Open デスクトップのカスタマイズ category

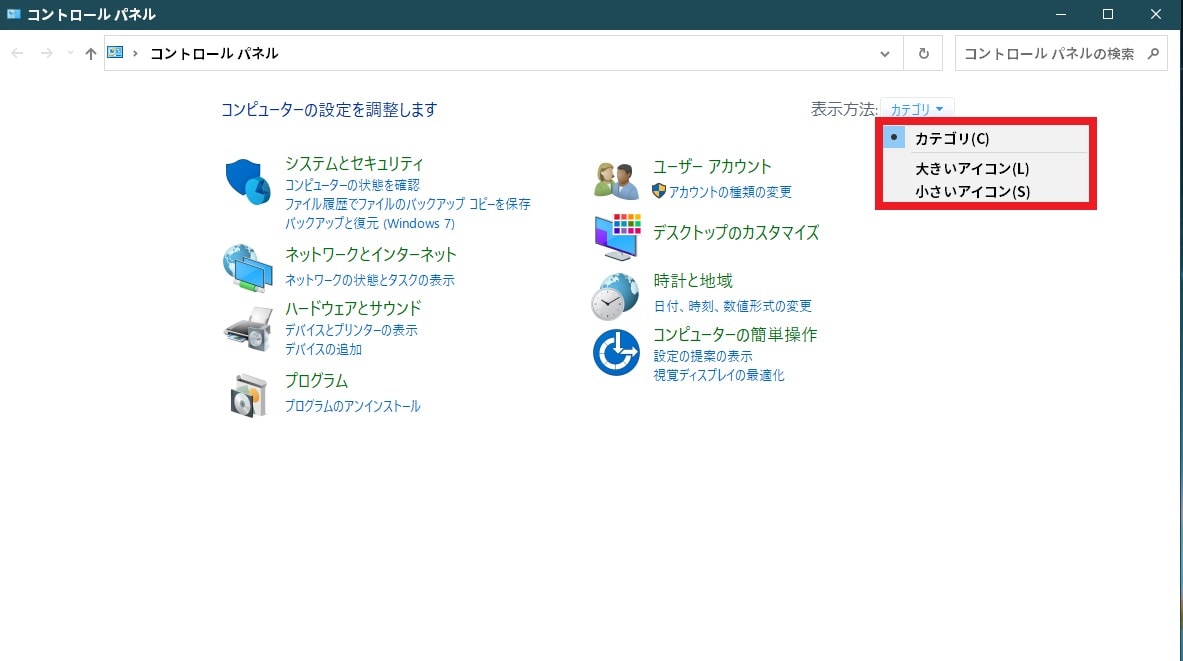coord(736,233)
